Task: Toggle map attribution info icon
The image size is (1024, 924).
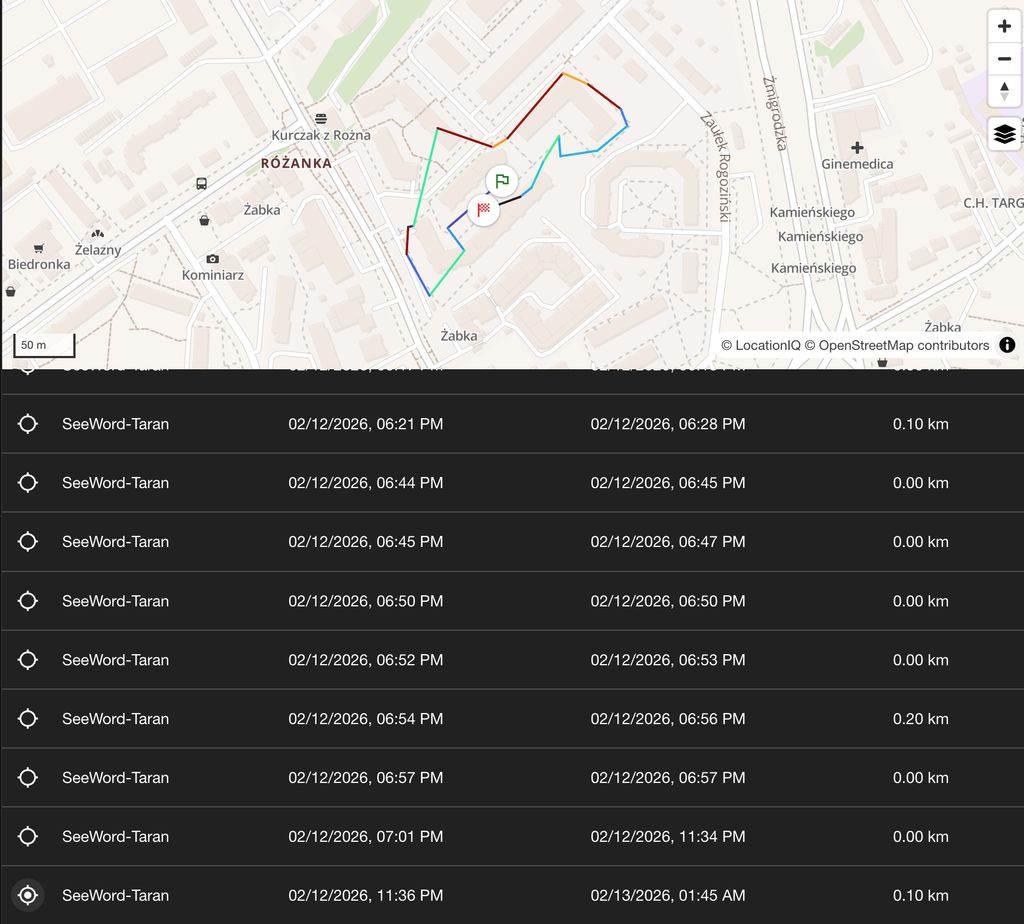Action: pyautogui.click(x=1007, y=345)
